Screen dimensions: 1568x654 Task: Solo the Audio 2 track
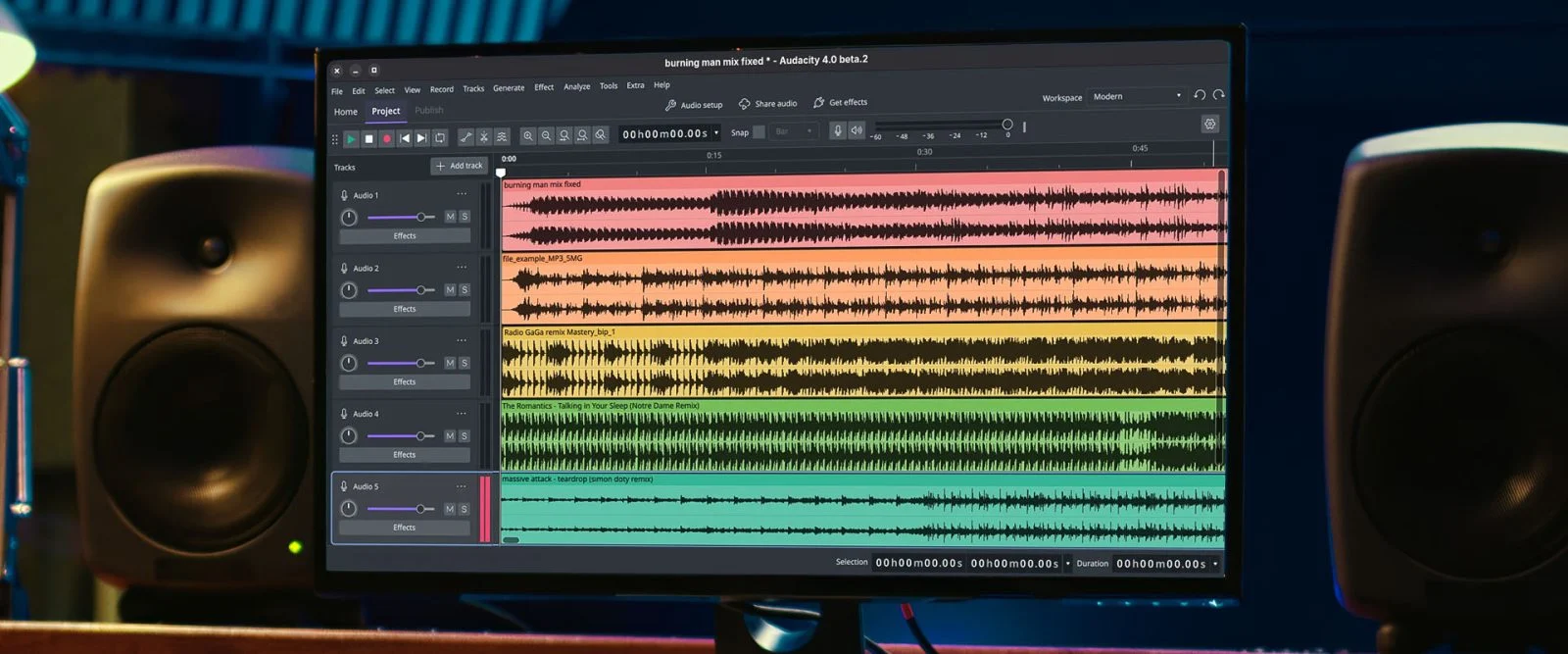pos(465,290)
